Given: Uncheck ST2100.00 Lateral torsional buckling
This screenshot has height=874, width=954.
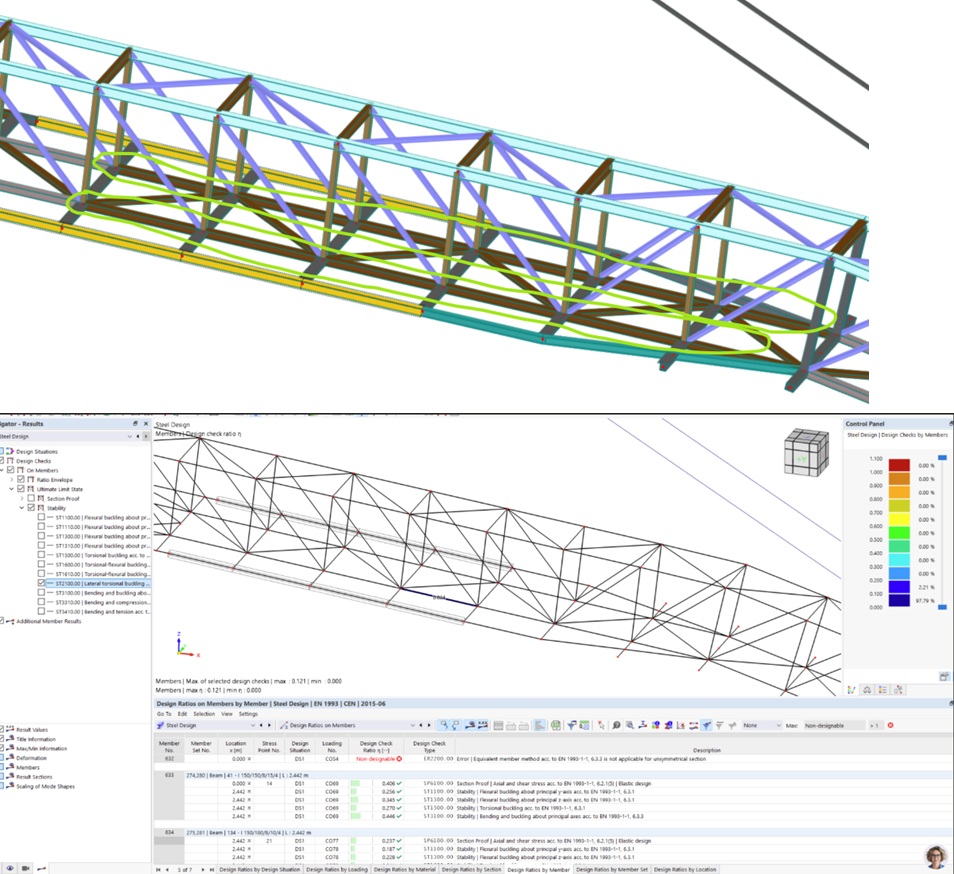Looking at the screenshot, I should point(41,583).
